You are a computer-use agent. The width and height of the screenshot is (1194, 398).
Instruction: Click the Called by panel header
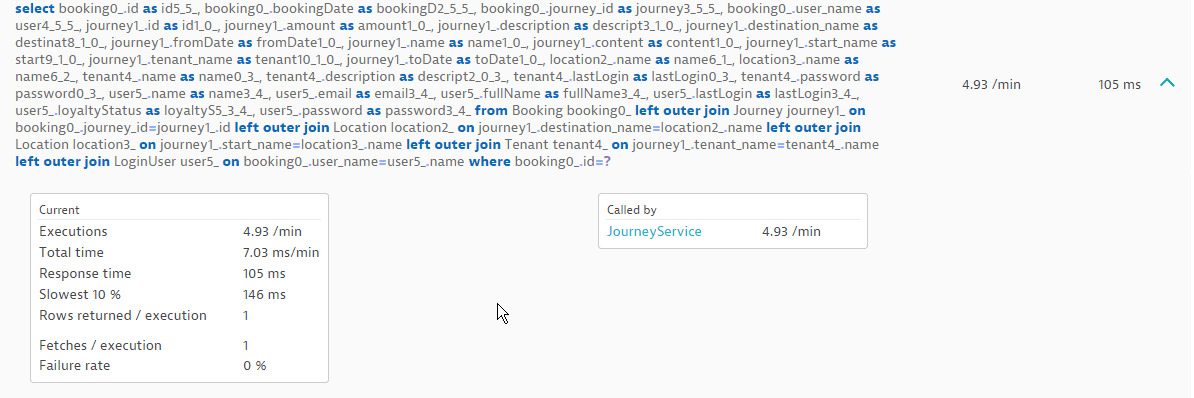[x=631, y=210]
